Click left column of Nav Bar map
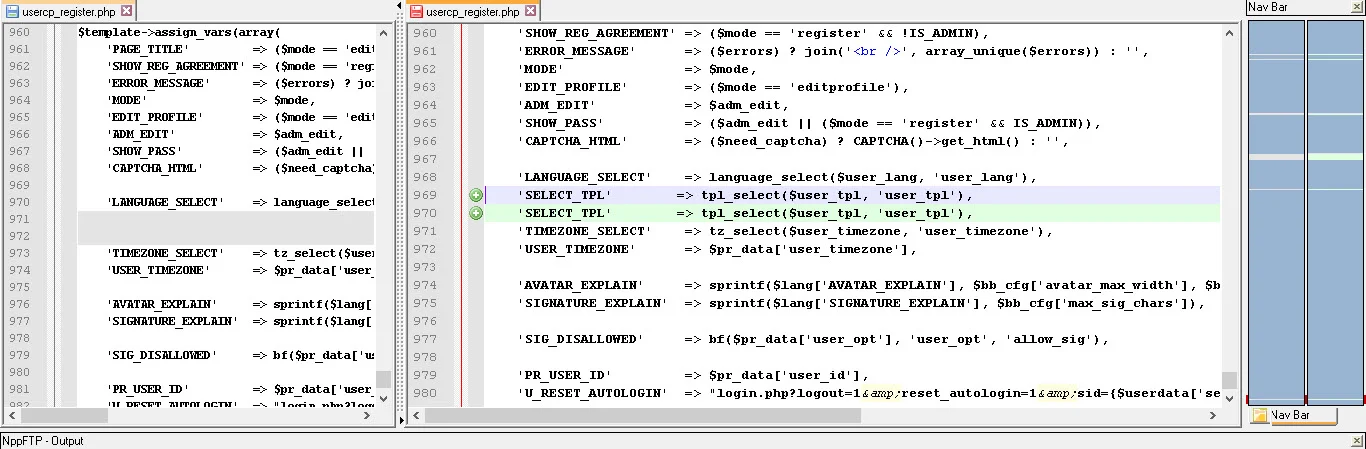Screen dimensions: 1366x449 point(1276,210)
